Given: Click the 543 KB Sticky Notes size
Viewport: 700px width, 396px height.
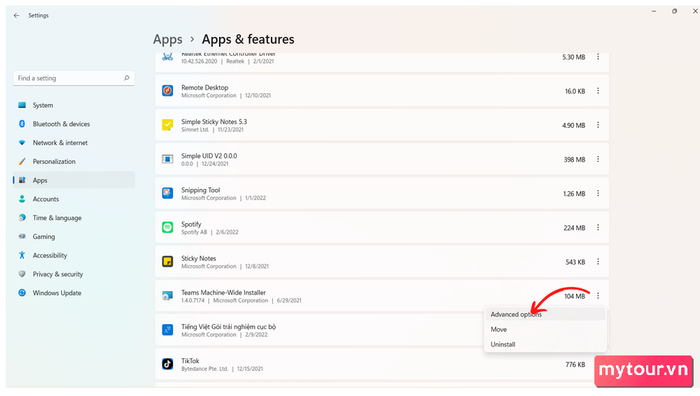Looking at the screenshot, I should coord(575,262).
